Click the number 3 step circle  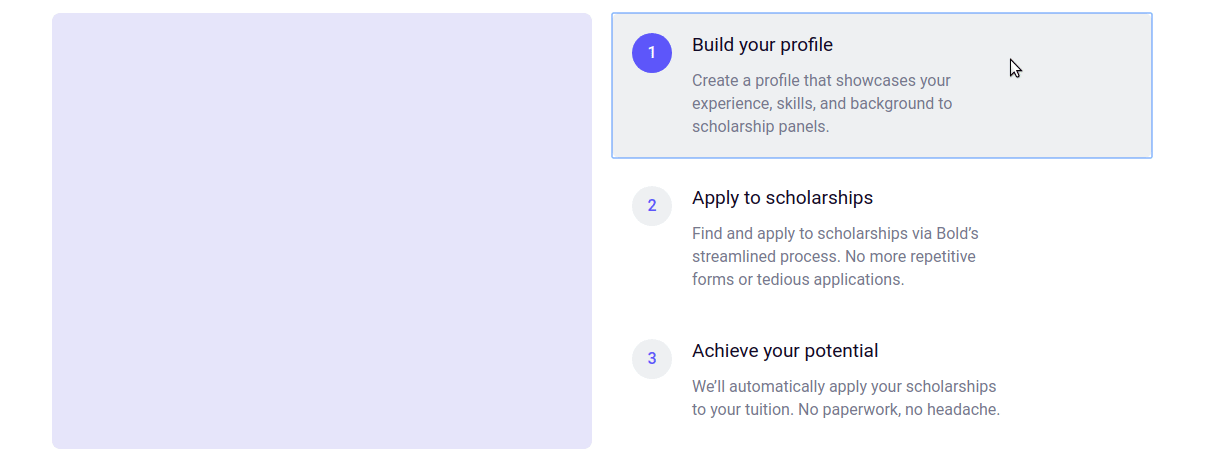[x=652, y=359]
